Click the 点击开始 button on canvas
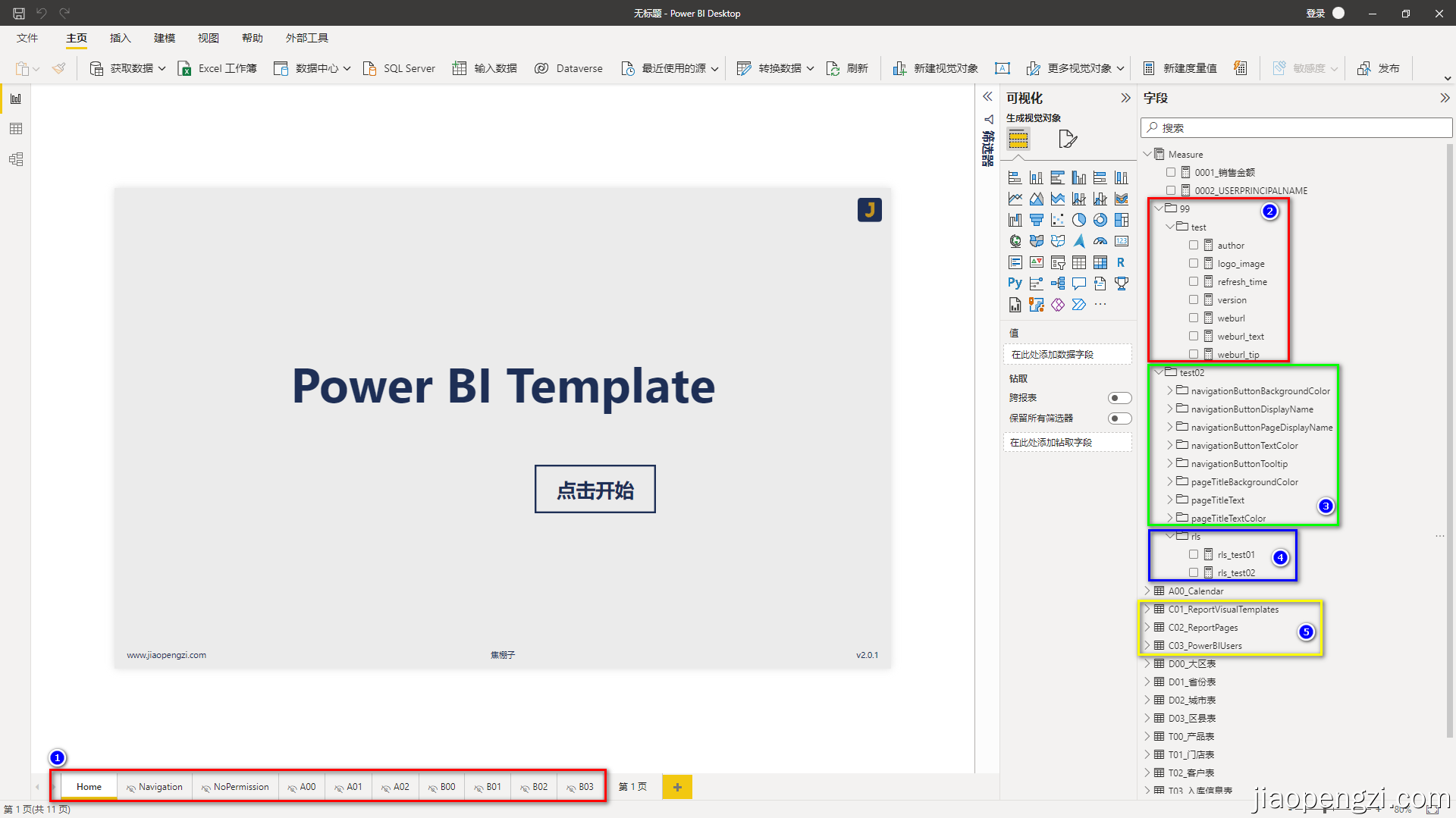The image size is (1456, 818). point(595,490)
